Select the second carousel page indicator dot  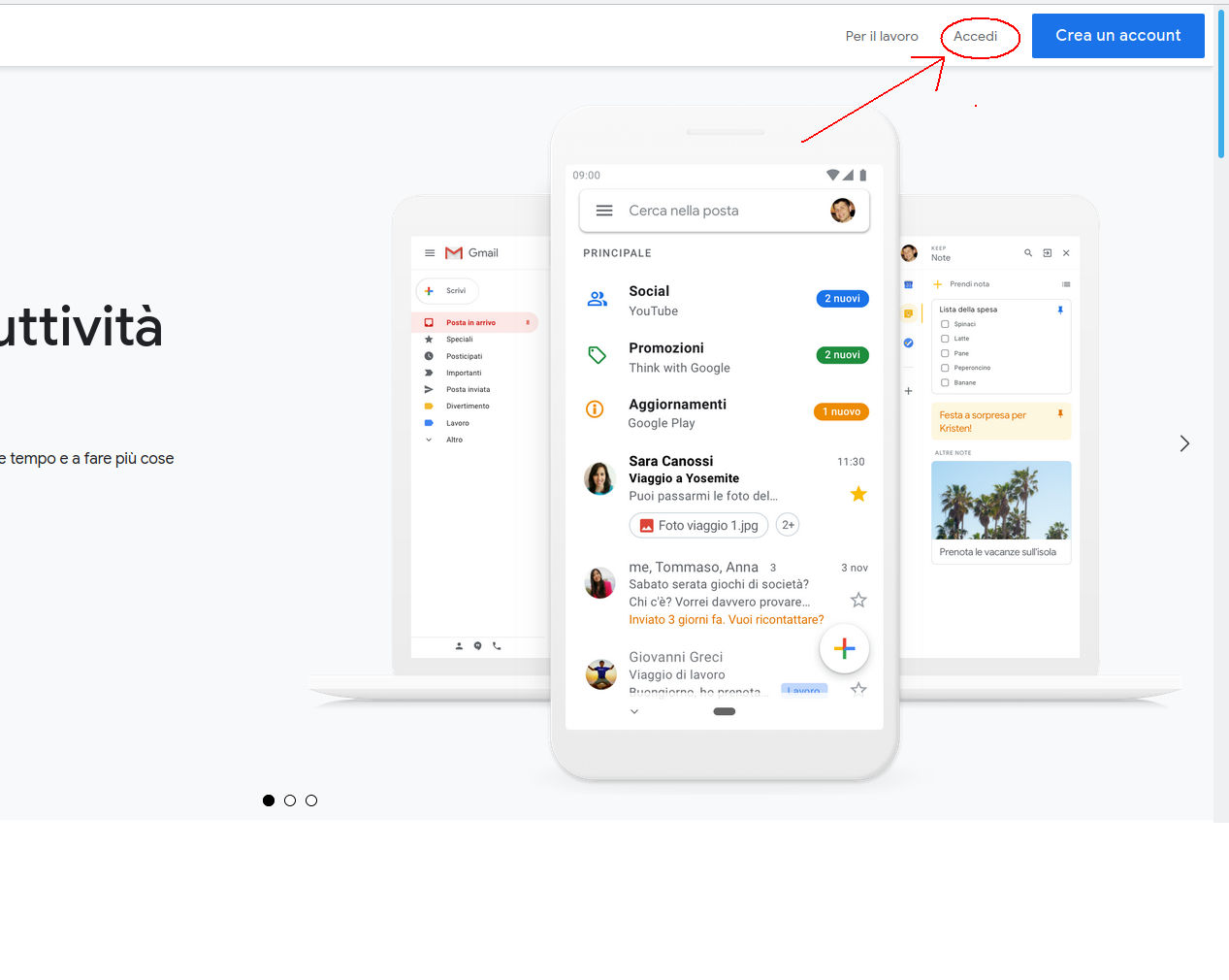tap(289, 800)
